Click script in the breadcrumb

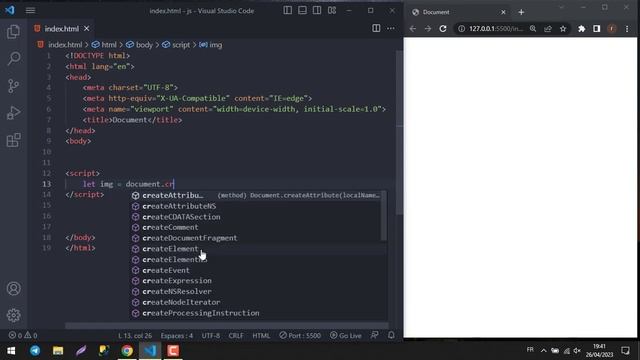click(x=181, y=45)
